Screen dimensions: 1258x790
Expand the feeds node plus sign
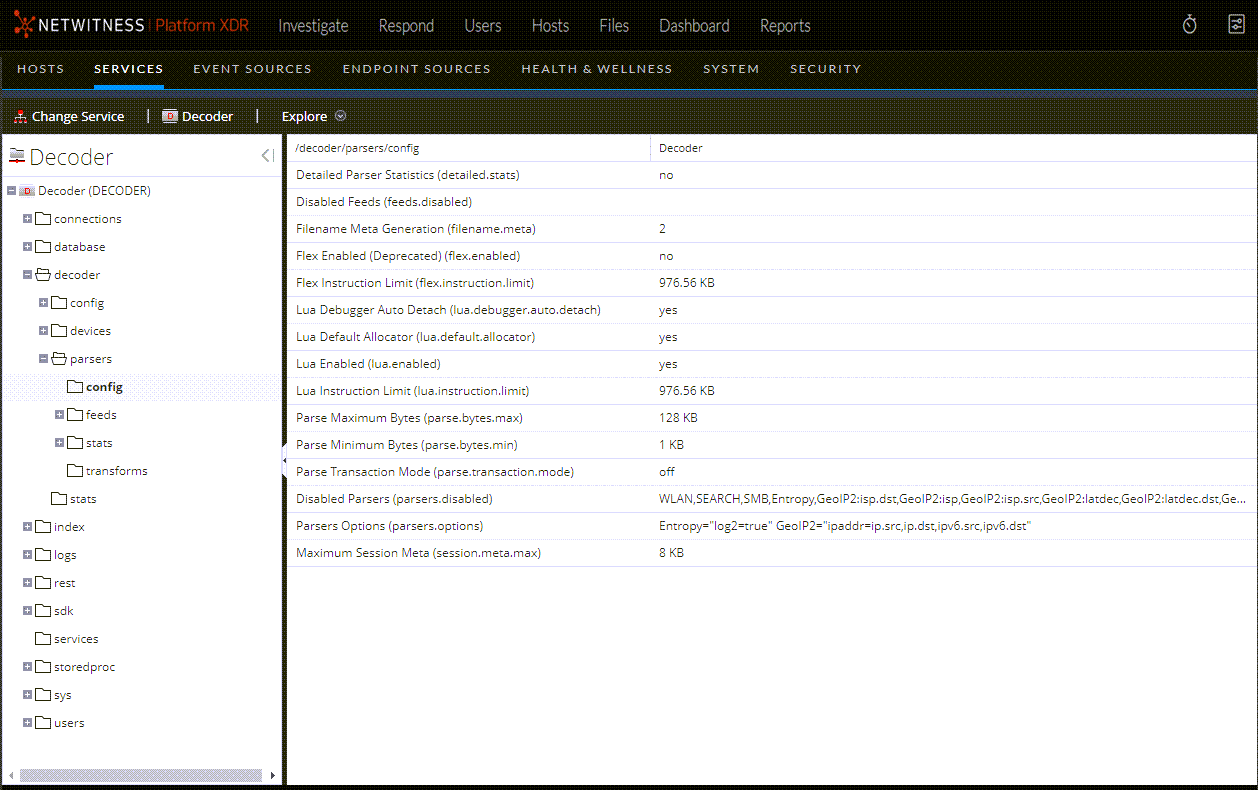57,414
